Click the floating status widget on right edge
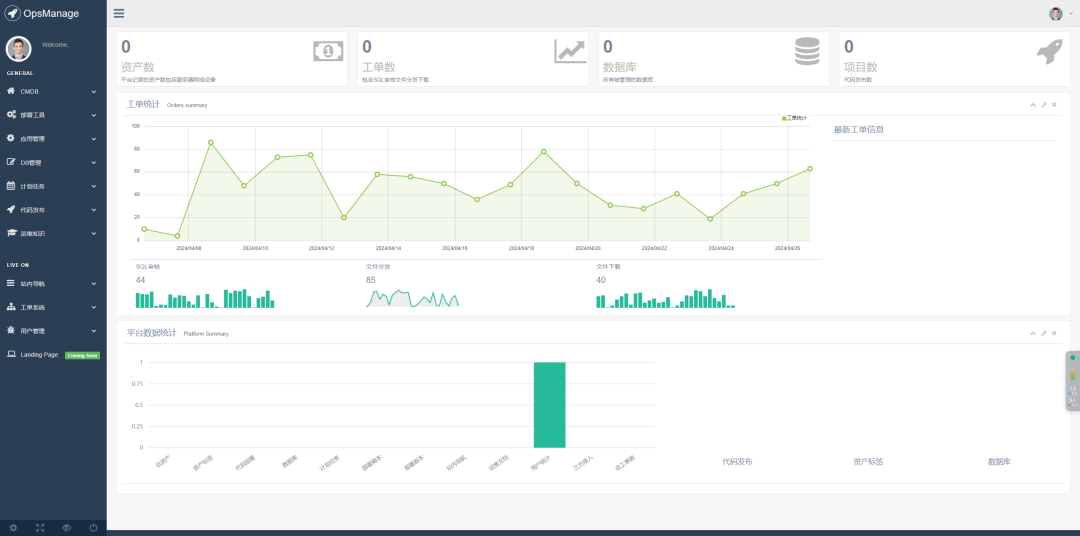Image resolution: width=1080 pixels, height=536 pixels. 1072,381
